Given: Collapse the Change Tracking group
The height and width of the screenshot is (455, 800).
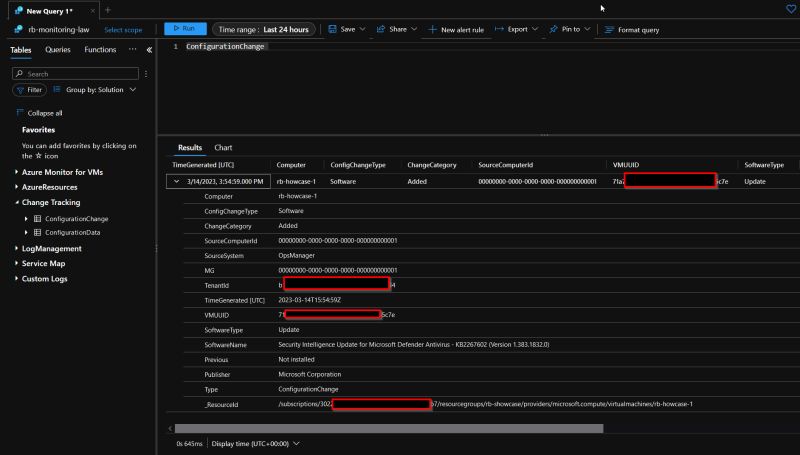Looking at the screenshot, I should pyautogui.click(x=16, y=202).
